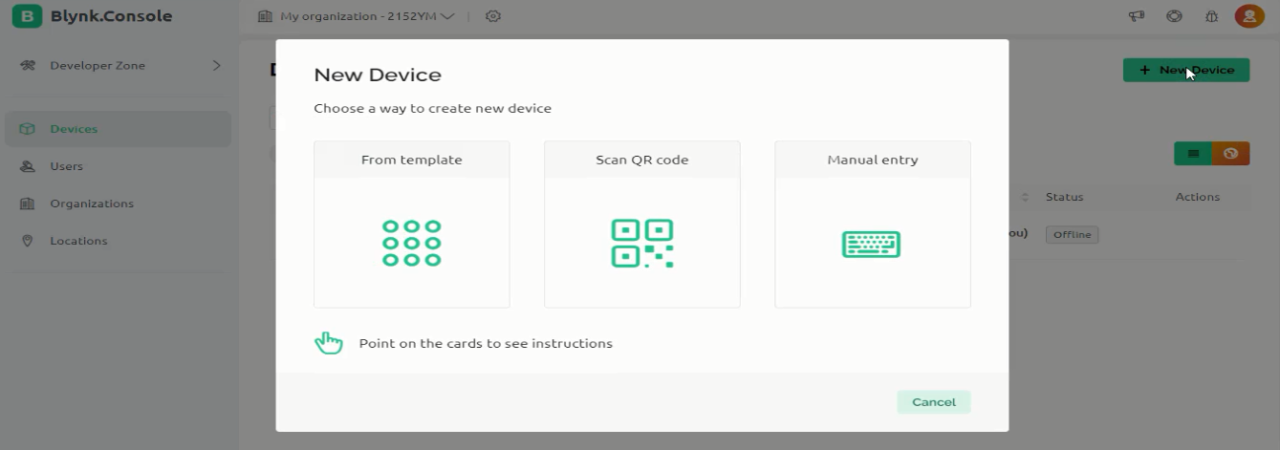Click the orange view toggle button

click(1231, 154)
